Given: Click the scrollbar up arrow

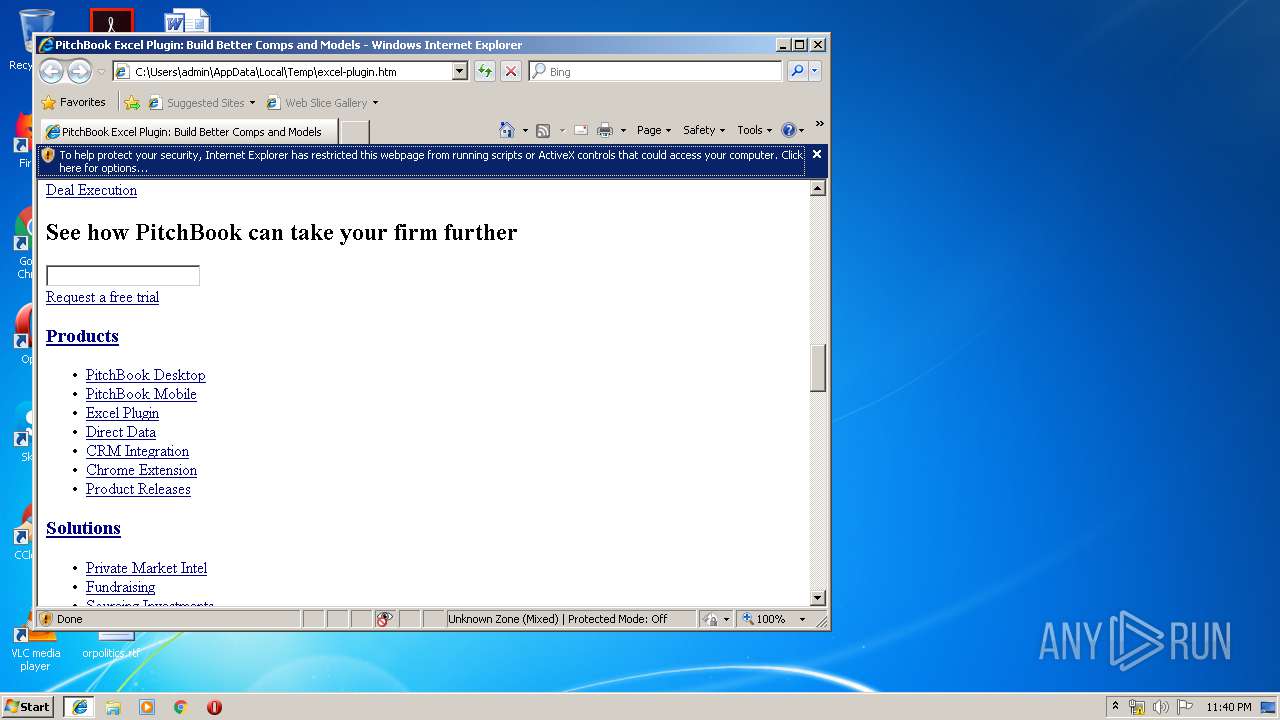Looking at the screenshot, I should tap(818, 188).
